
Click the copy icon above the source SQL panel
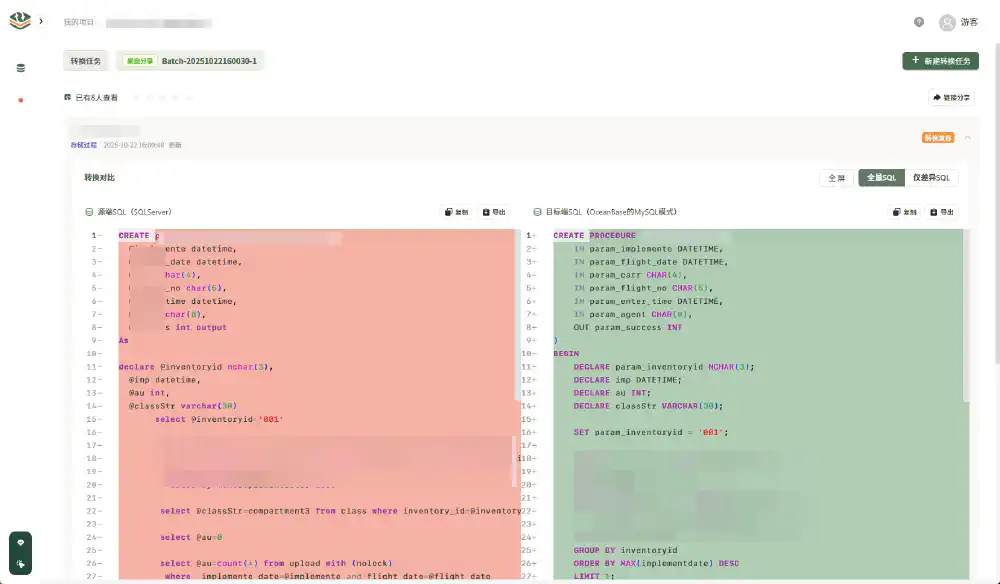click(448, 212)
